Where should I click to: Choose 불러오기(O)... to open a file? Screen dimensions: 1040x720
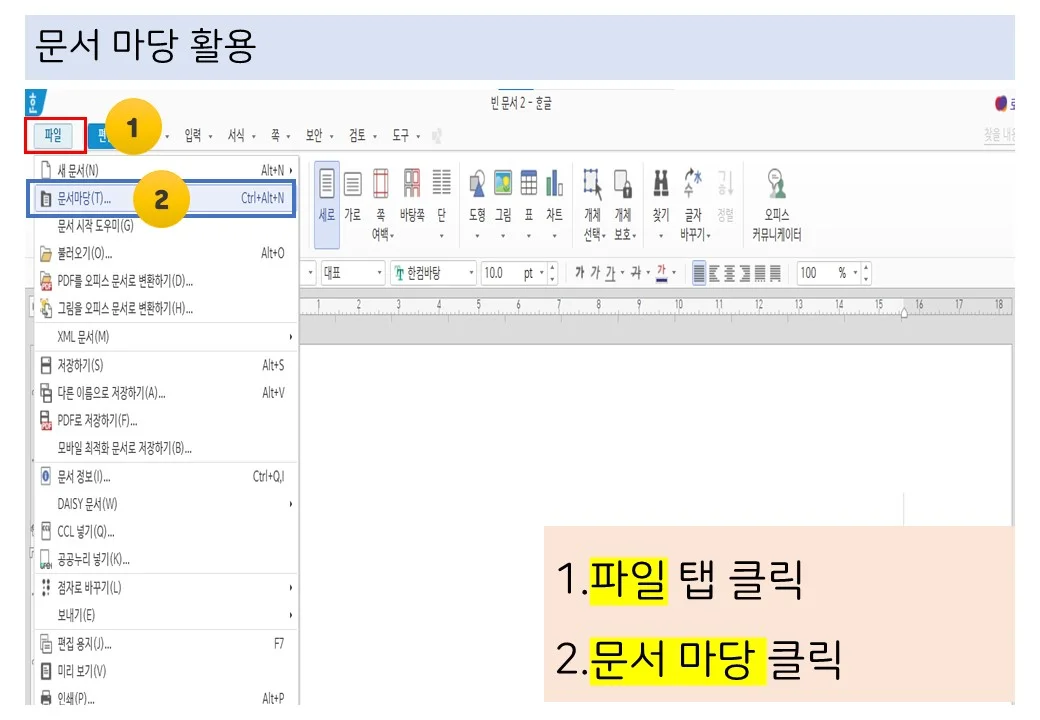pos(166,253)
